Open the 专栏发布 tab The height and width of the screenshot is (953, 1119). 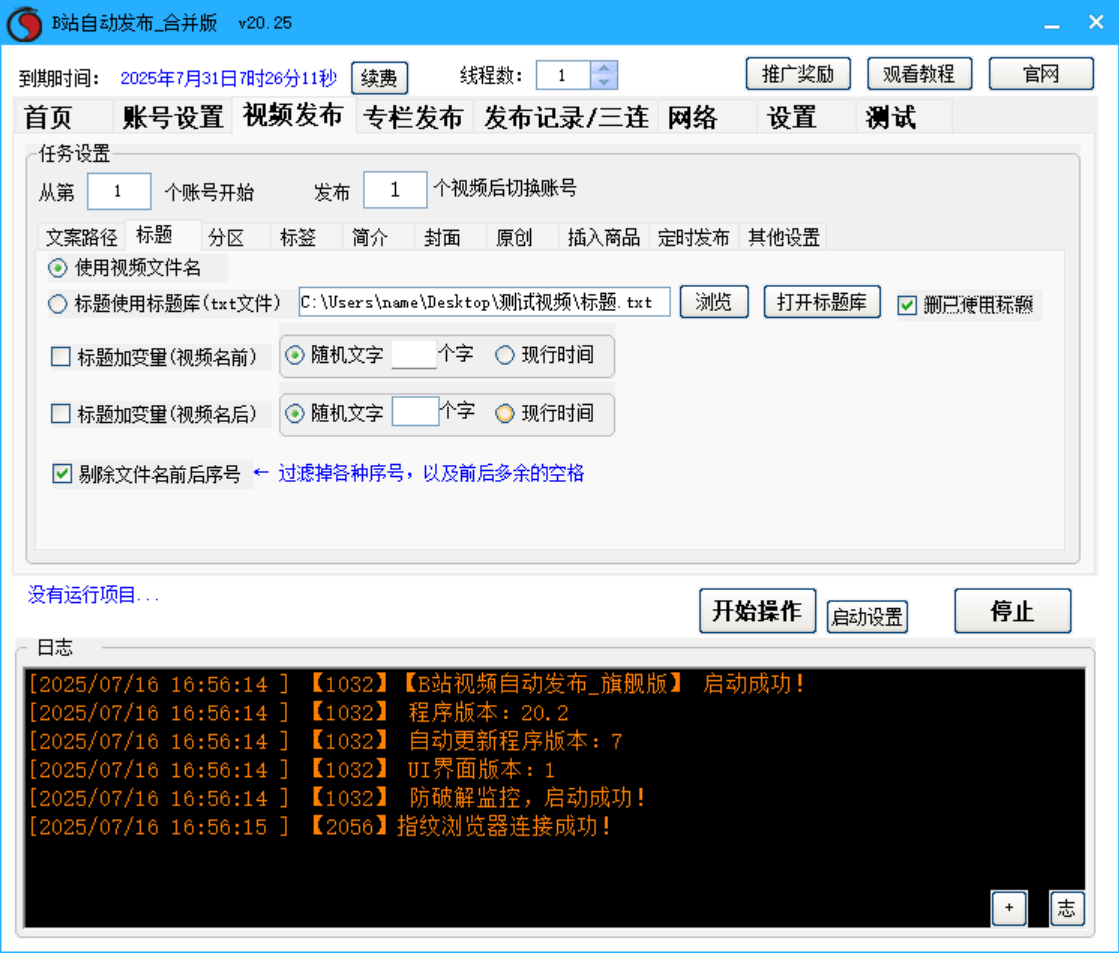pyautogui.click(x=413, y=118)
